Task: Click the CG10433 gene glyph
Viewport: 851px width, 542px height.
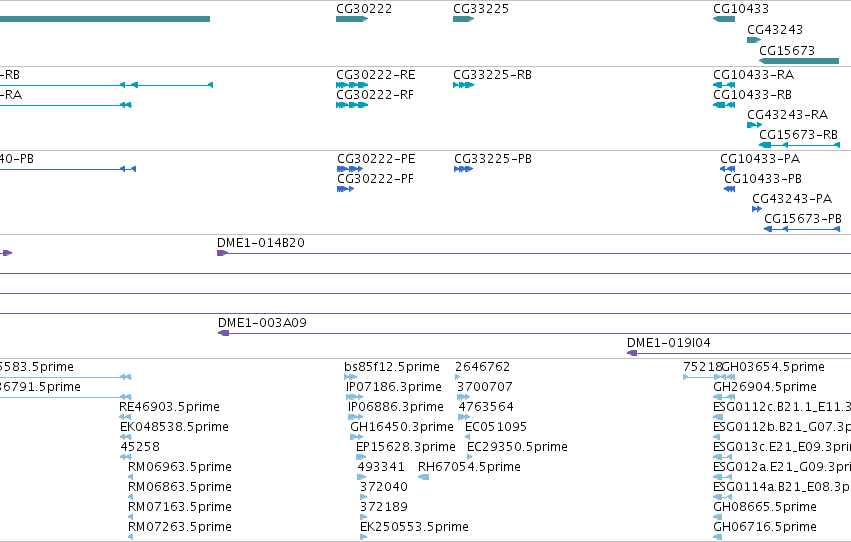Action: [x=724, y=19]
